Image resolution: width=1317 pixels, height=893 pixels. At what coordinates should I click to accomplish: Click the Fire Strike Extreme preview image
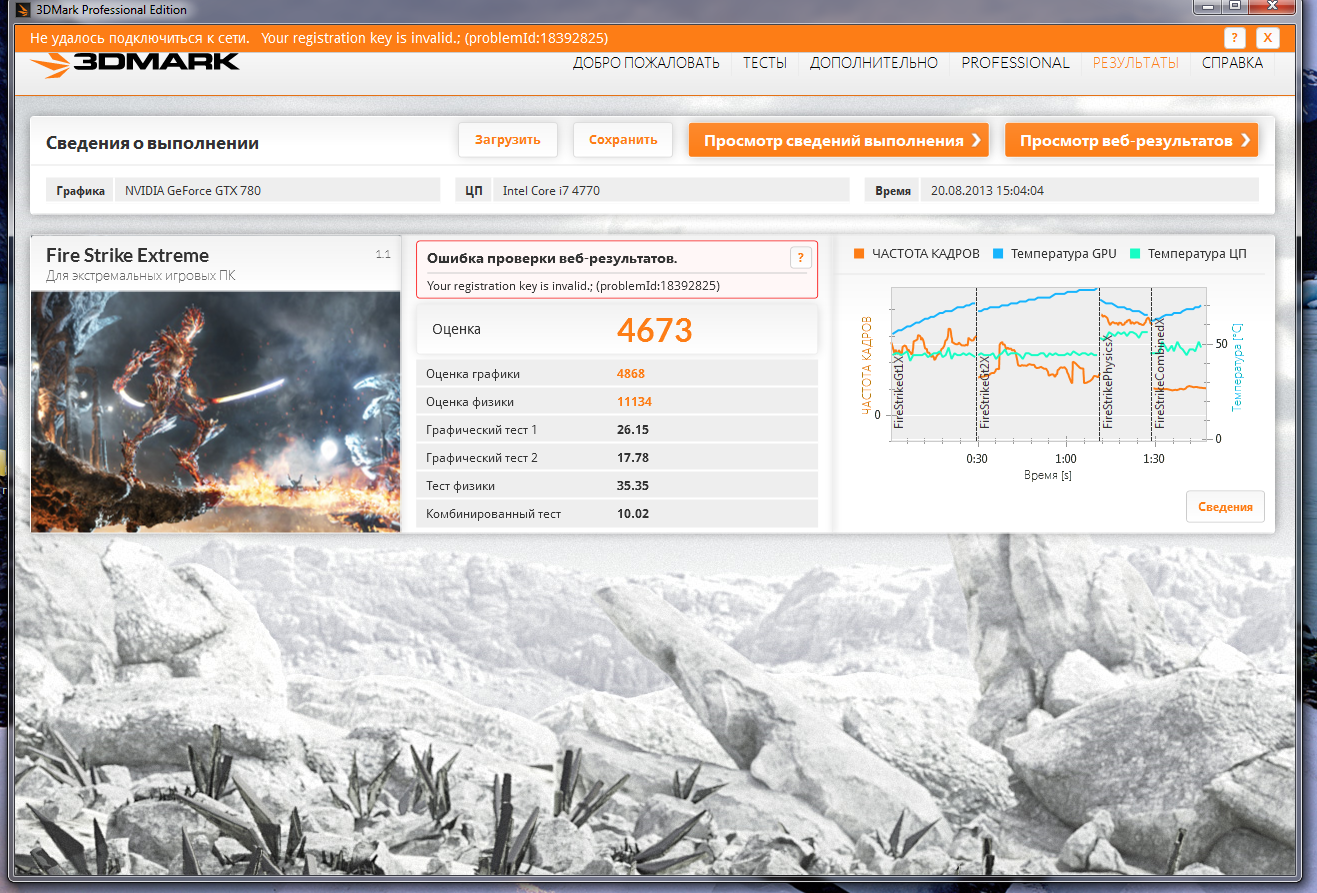pyautogui.click(x=215, y=411)
